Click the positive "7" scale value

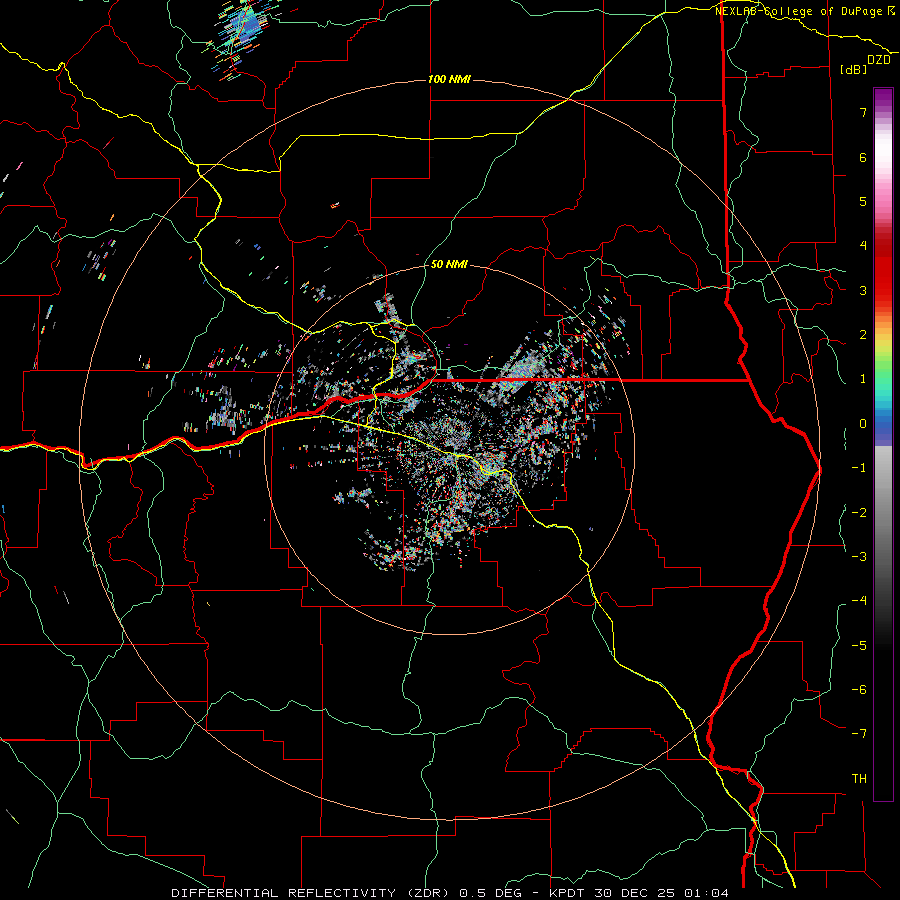863,112
